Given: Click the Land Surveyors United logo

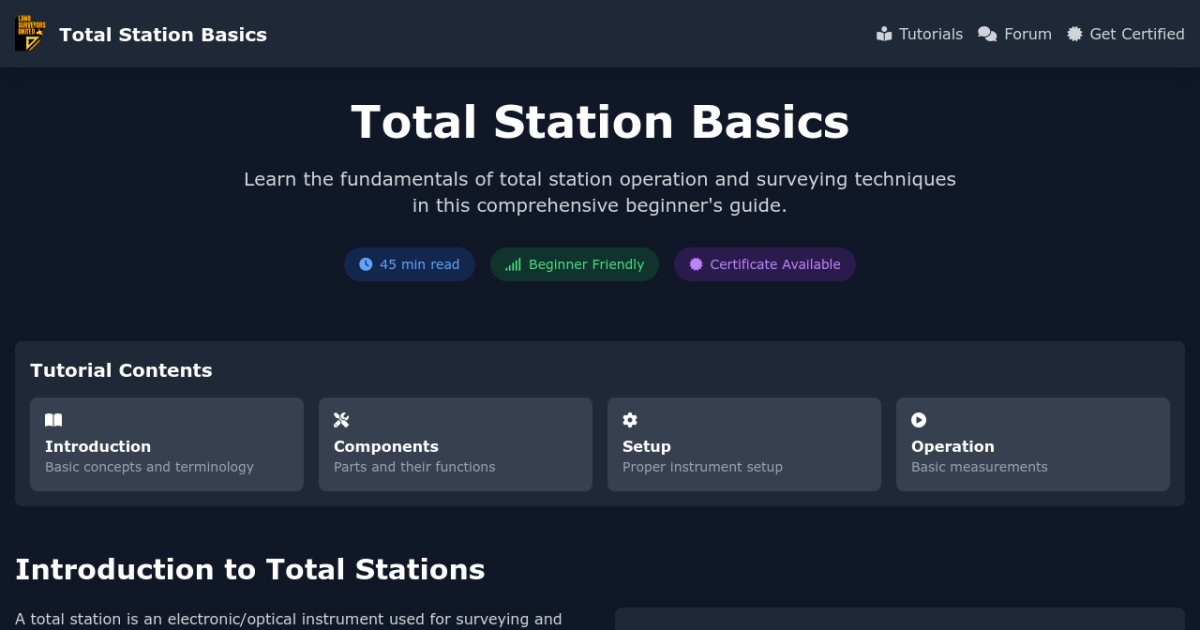Looking at the screenshot, I should pyautogui.click(x=29, y=32).
